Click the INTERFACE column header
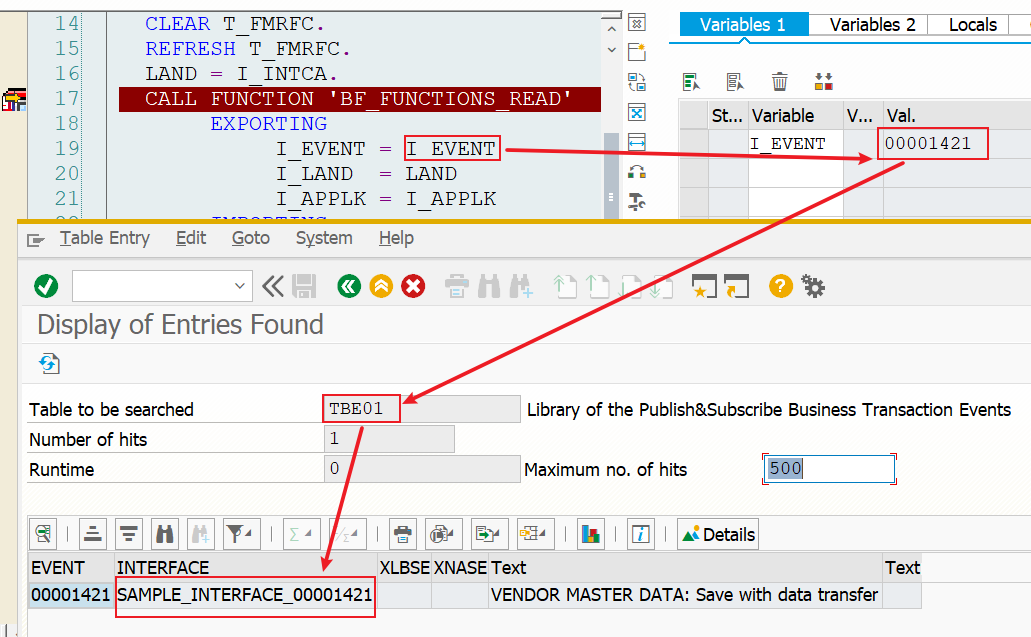This screenshot has width=1031, height=637. point(246,567)
